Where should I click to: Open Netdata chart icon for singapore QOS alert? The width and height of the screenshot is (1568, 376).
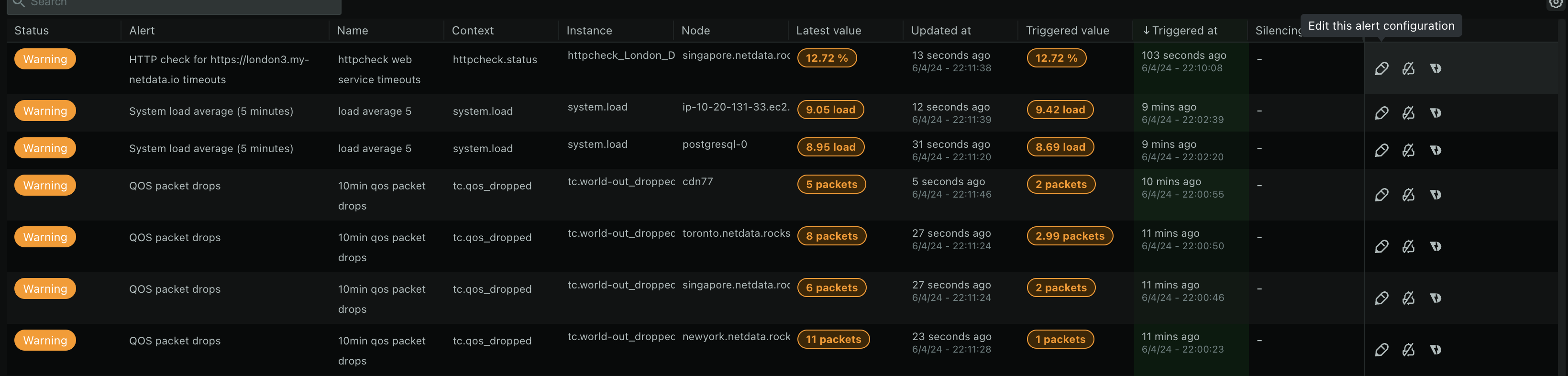[1436, 298]
